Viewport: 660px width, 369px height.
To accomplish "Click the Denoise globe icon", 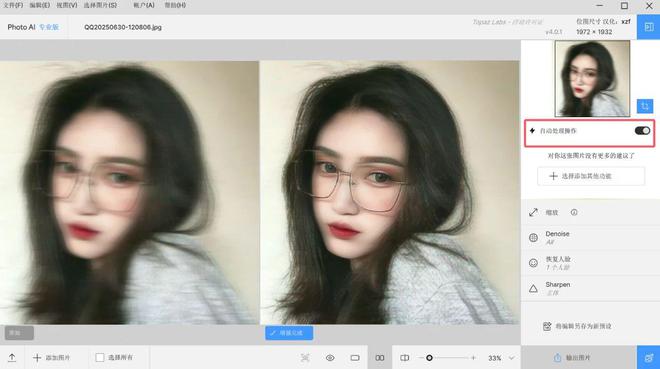I will (533, 238).
